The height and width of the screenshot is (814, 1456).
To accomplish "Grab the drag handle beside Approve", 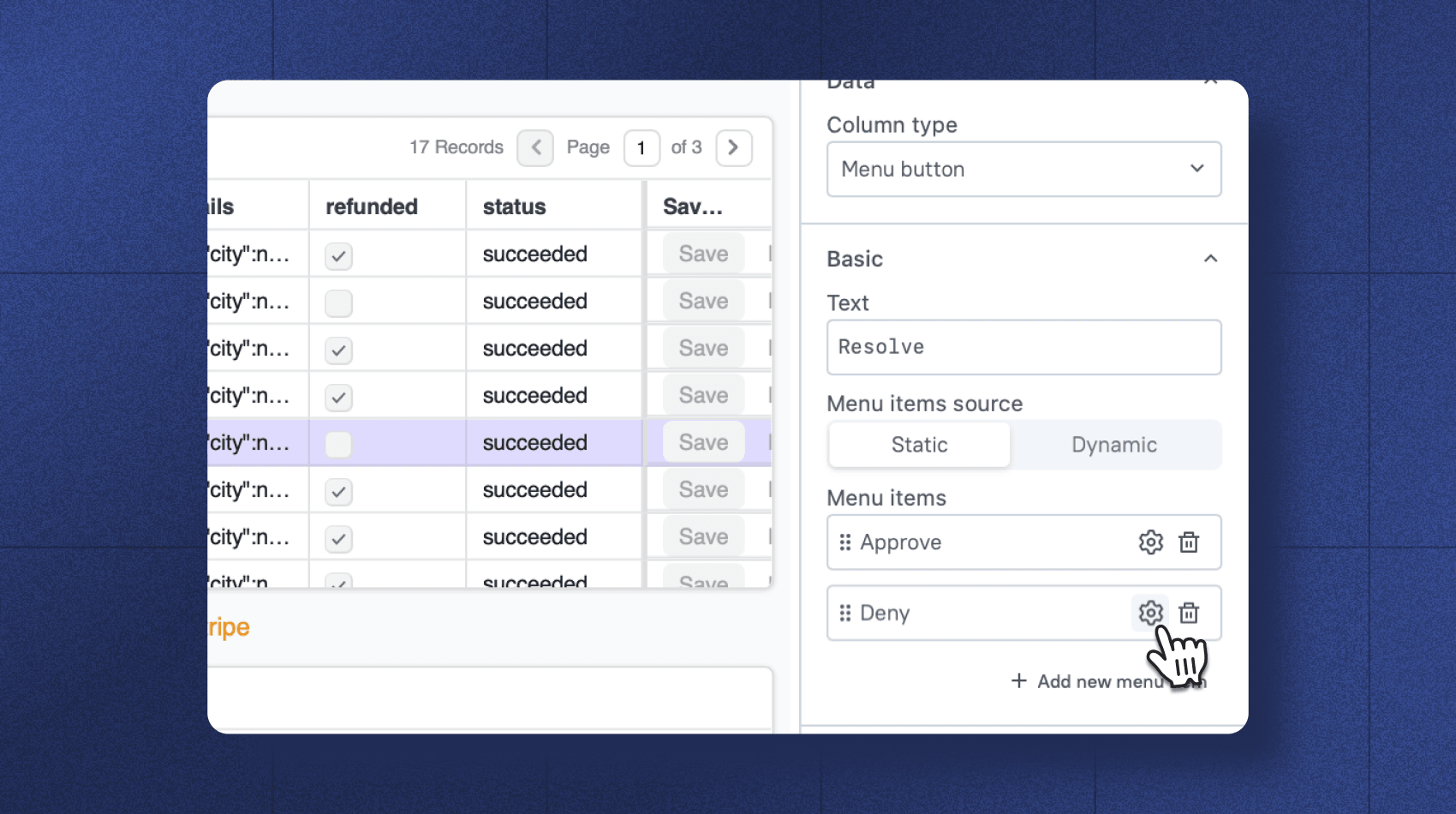I will coord(845,542).
